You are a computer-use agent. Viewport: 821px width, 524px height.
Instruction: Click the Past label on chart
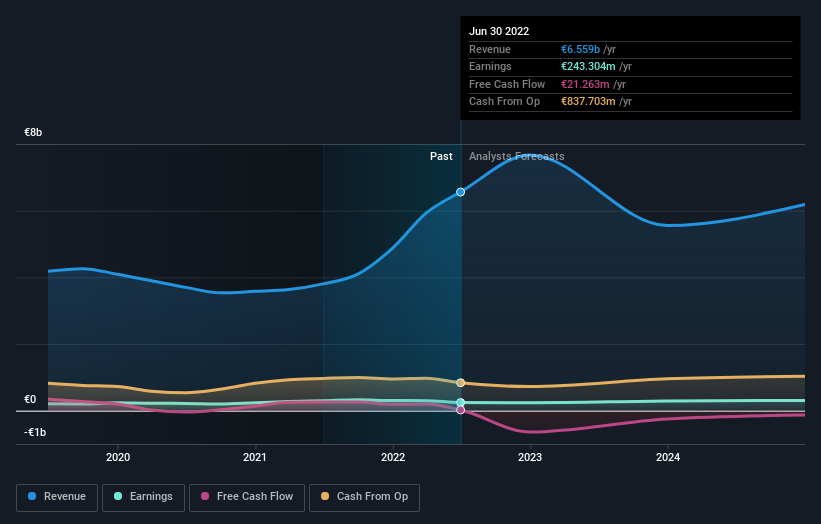pos(441,156)
